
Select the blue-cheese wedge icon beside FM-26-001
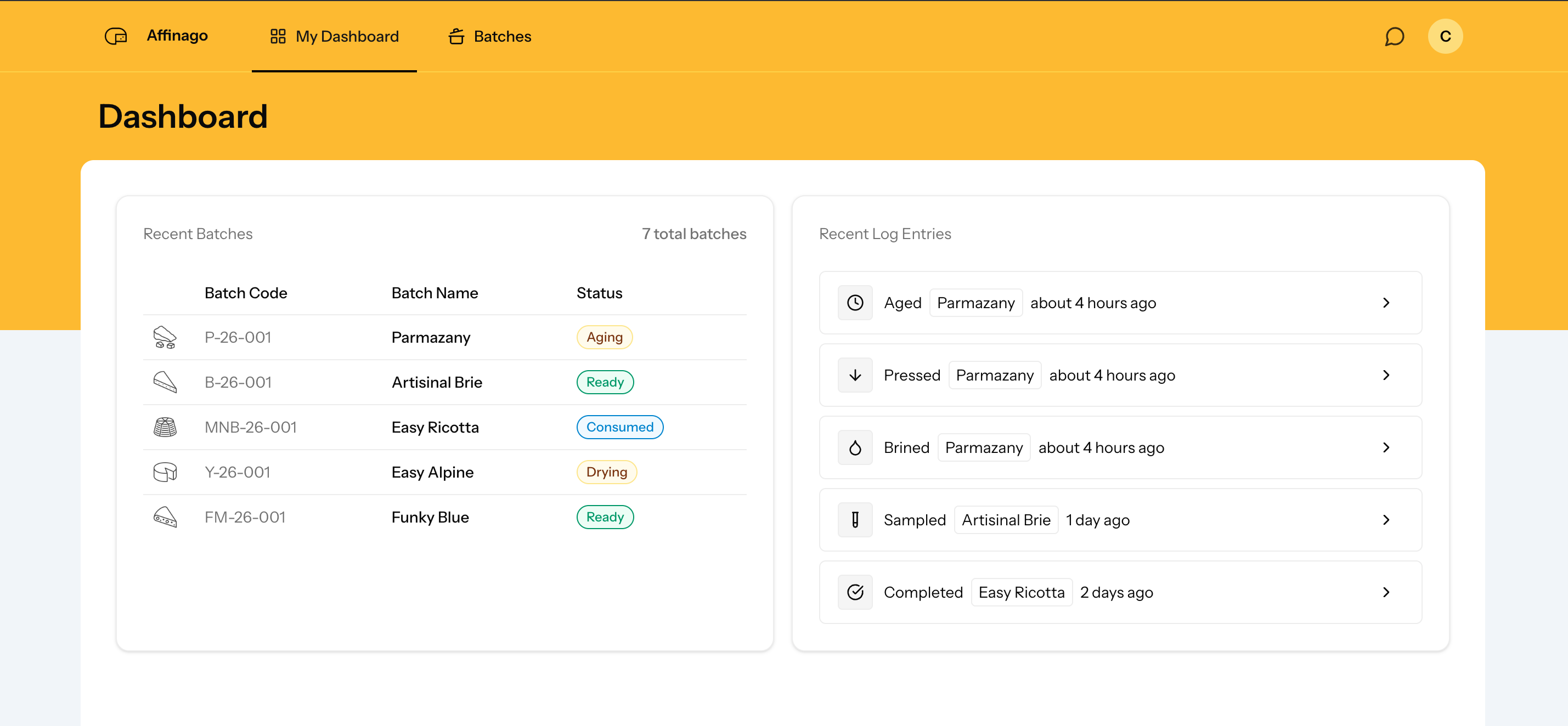pyautogui.click(x=165, y=517)
